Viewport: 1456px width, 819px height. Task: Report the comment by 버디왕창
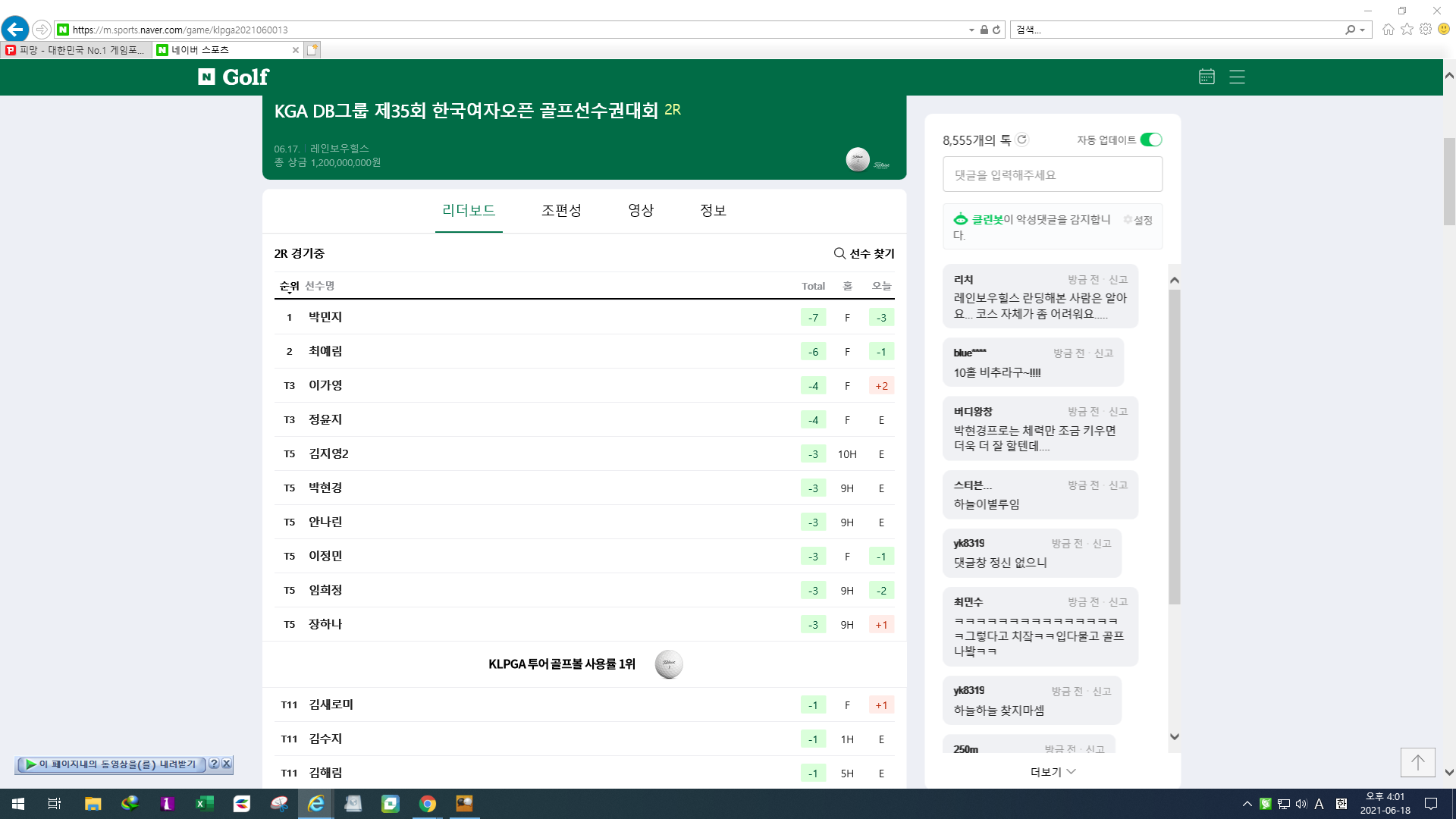click(x=1118, y=412)
